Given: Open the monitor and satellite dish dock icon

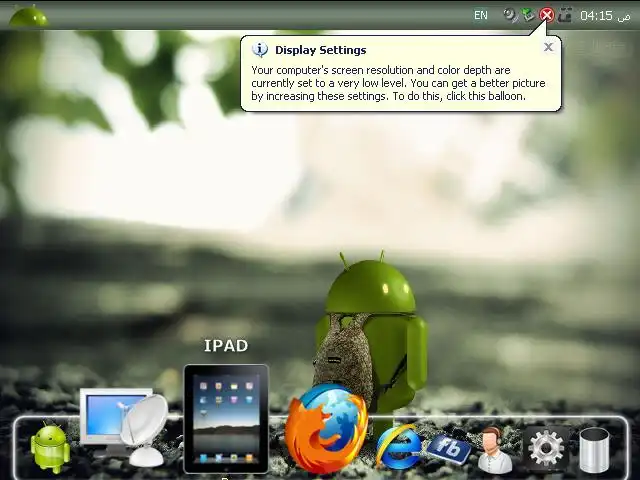Looking at the screenshot, I should [124, 427].
